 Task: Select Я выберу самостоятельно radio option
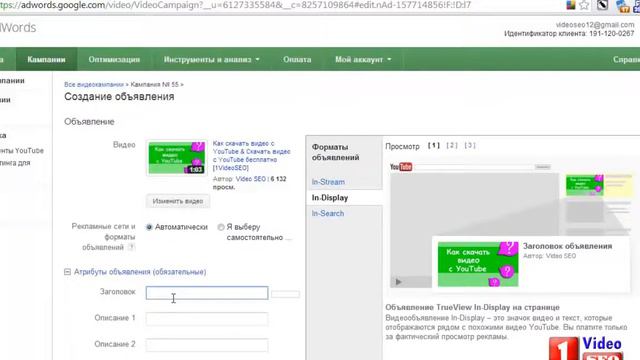coord(221,227)
